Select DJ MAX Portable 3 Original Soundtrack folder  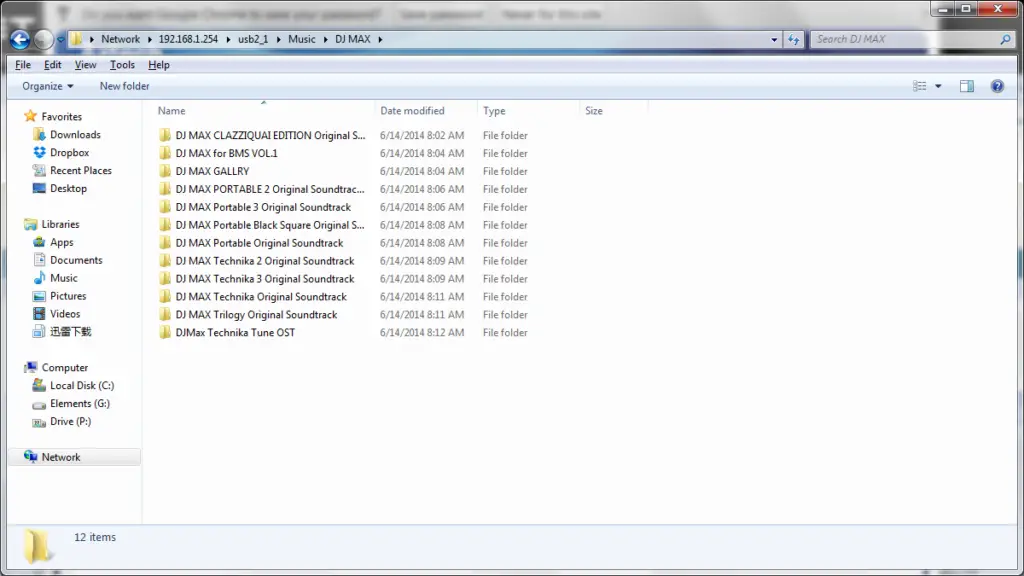pos(263,207)
